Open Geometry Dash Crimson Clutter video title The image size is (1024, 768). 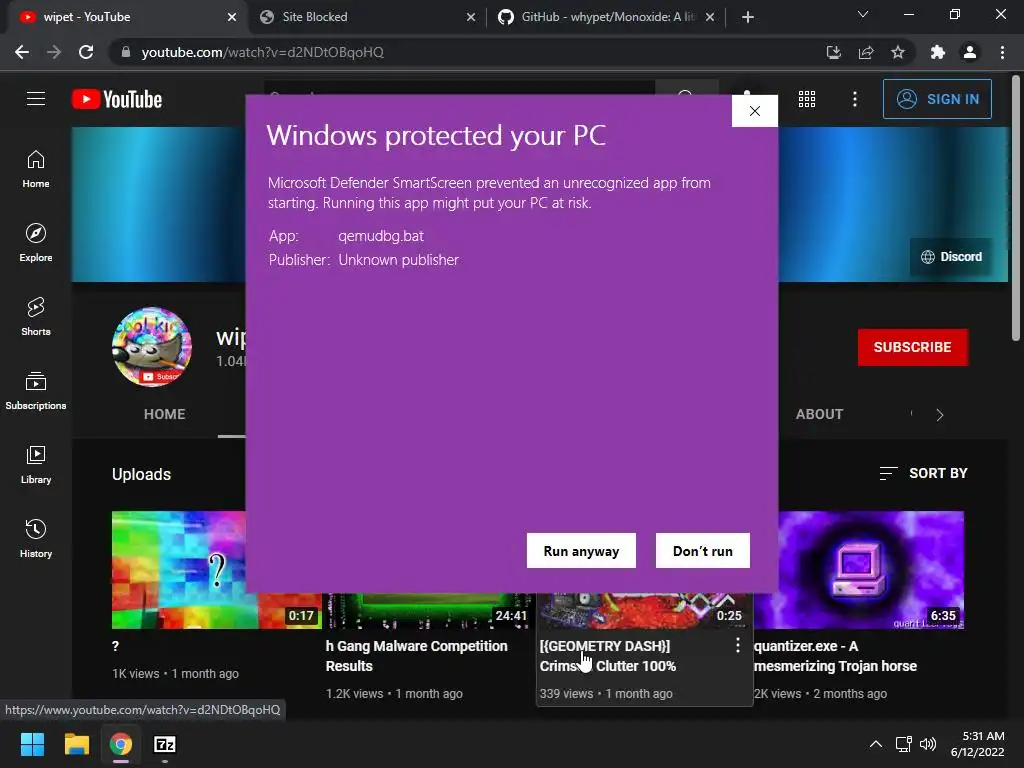pyautogui.click(x=607, y=656)
